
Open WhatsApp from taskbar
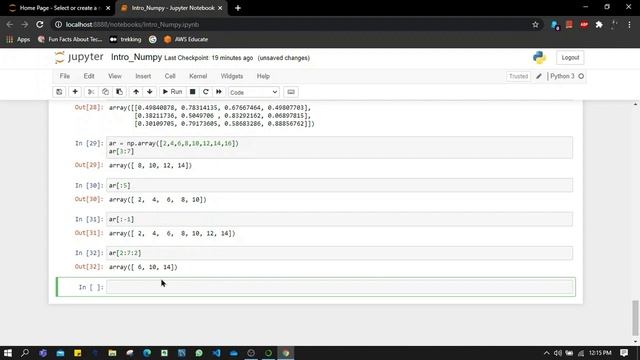(x=199, y=353)
